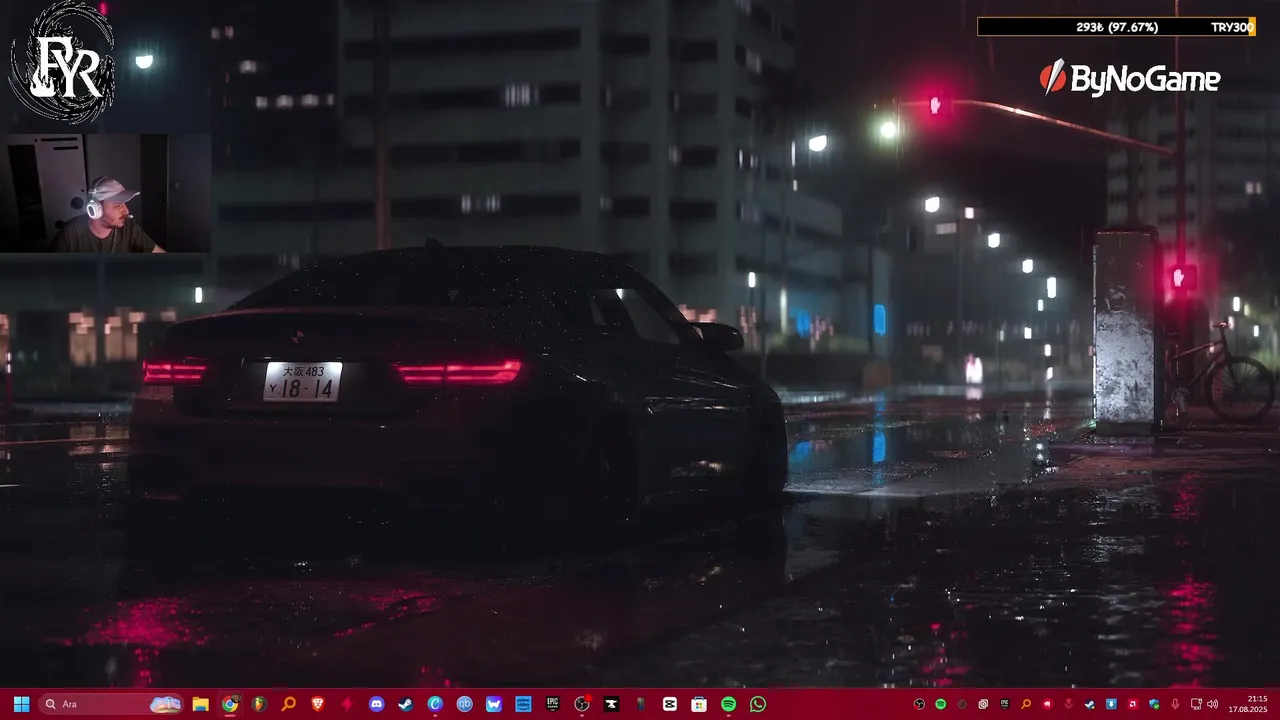
Task: Switch to OBS Studio pinned taskbar icon
Action: (x=581, y=704)
